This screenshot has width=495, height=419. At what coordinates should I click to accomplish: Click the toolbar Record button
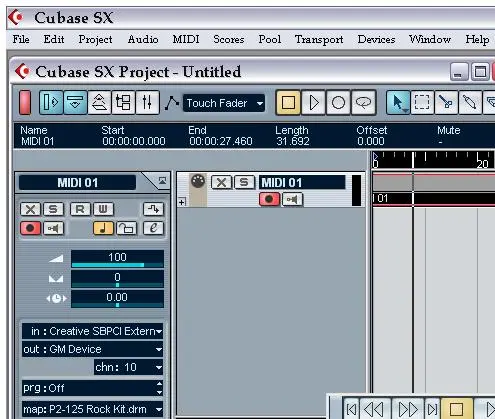click(338, 102)
